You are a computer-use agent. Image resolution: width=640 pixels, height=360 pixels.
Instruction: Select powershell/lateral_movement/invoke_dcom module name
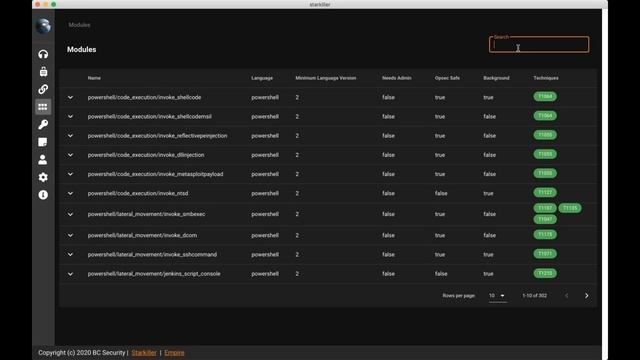pos(142,236)
